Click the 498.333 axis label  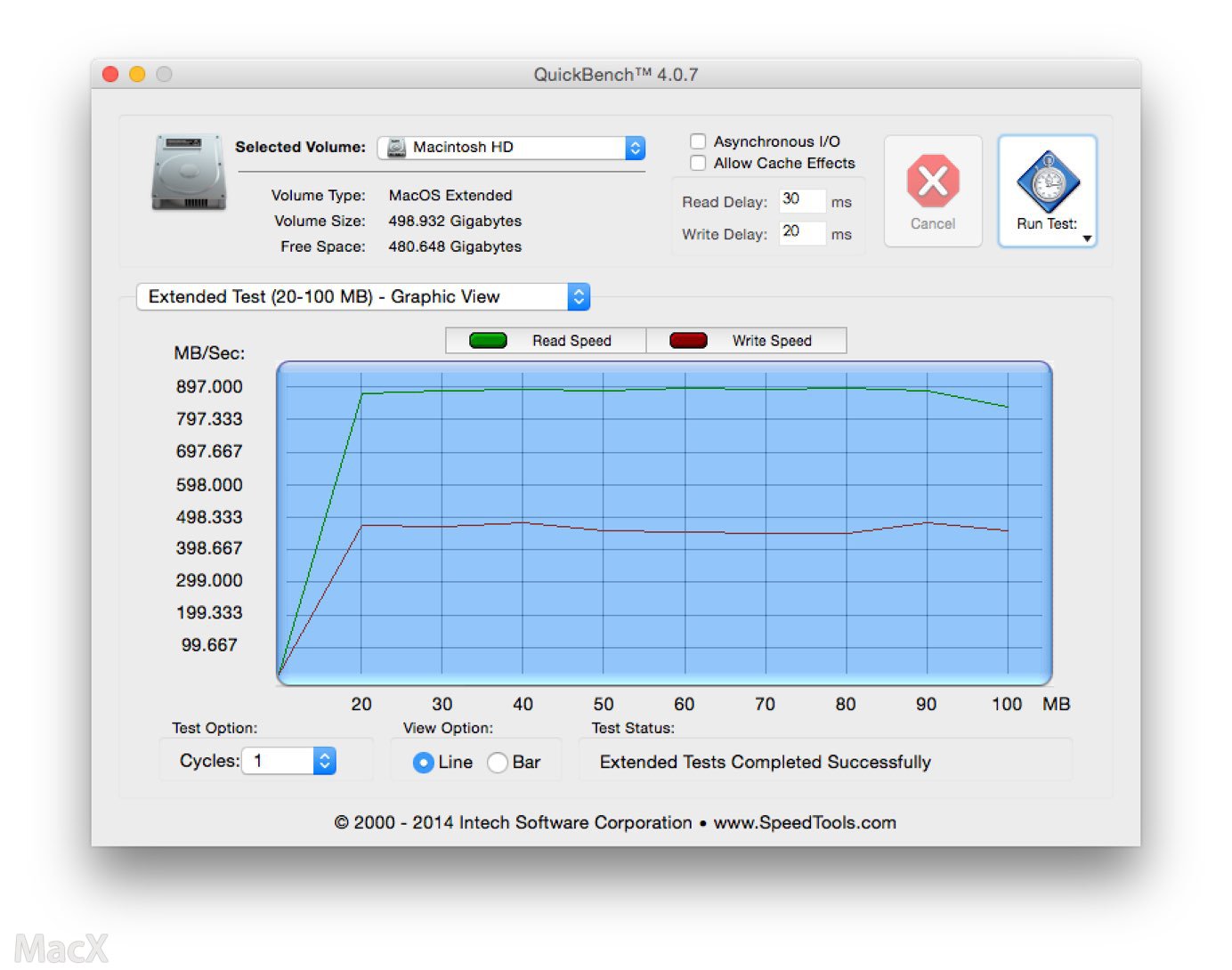(209, 516)
